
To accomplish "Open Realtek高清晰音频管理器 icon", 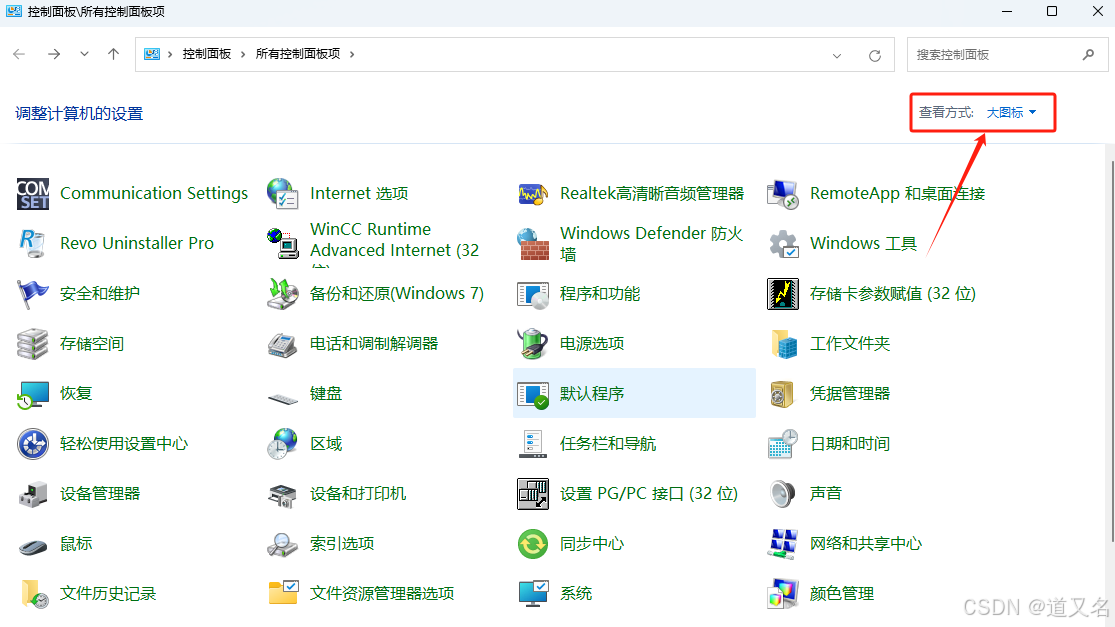I will pos(533,193).
